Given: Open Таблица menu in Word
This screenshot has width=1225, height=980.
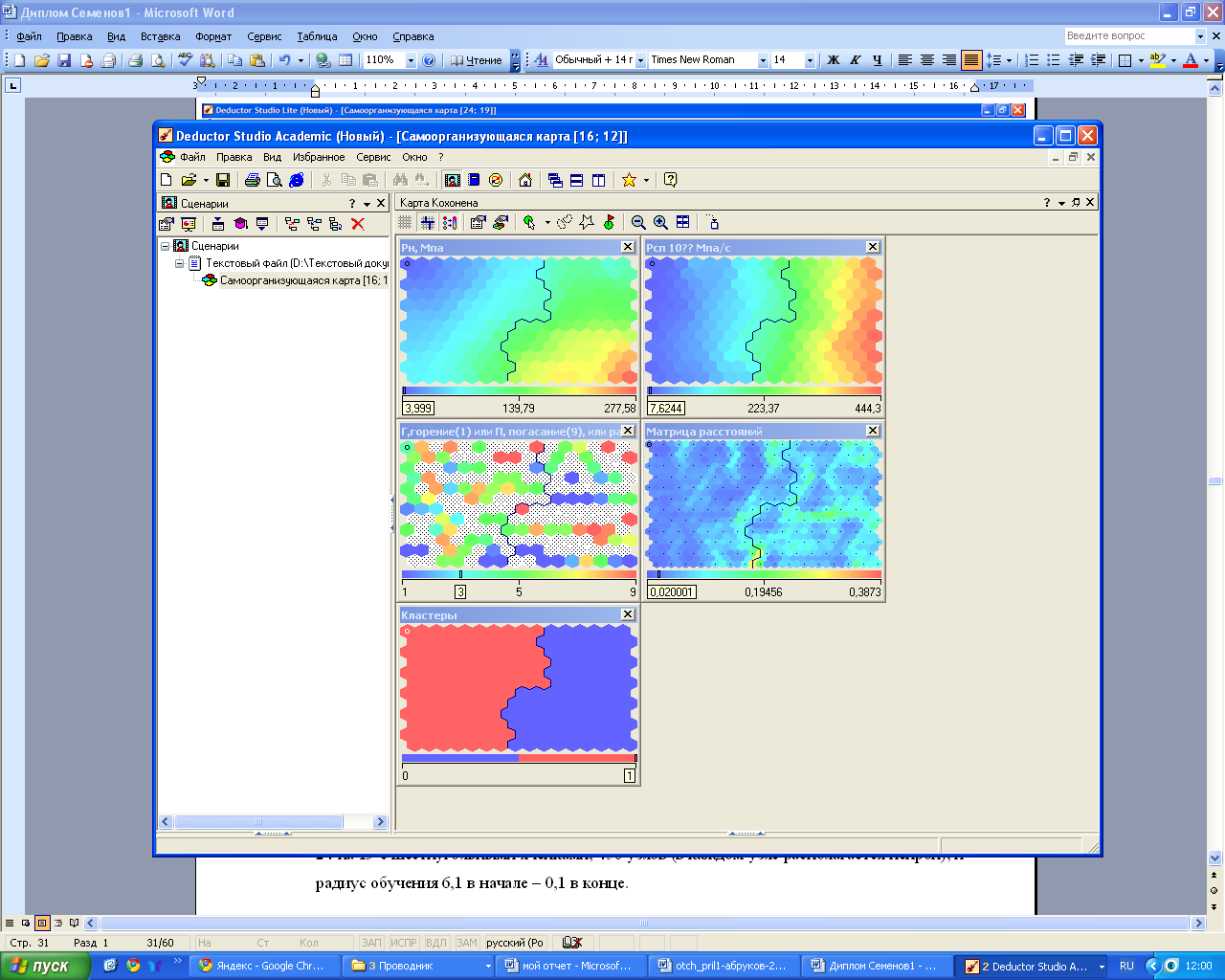Looking at the screenshot, I should tap(317, 36).
